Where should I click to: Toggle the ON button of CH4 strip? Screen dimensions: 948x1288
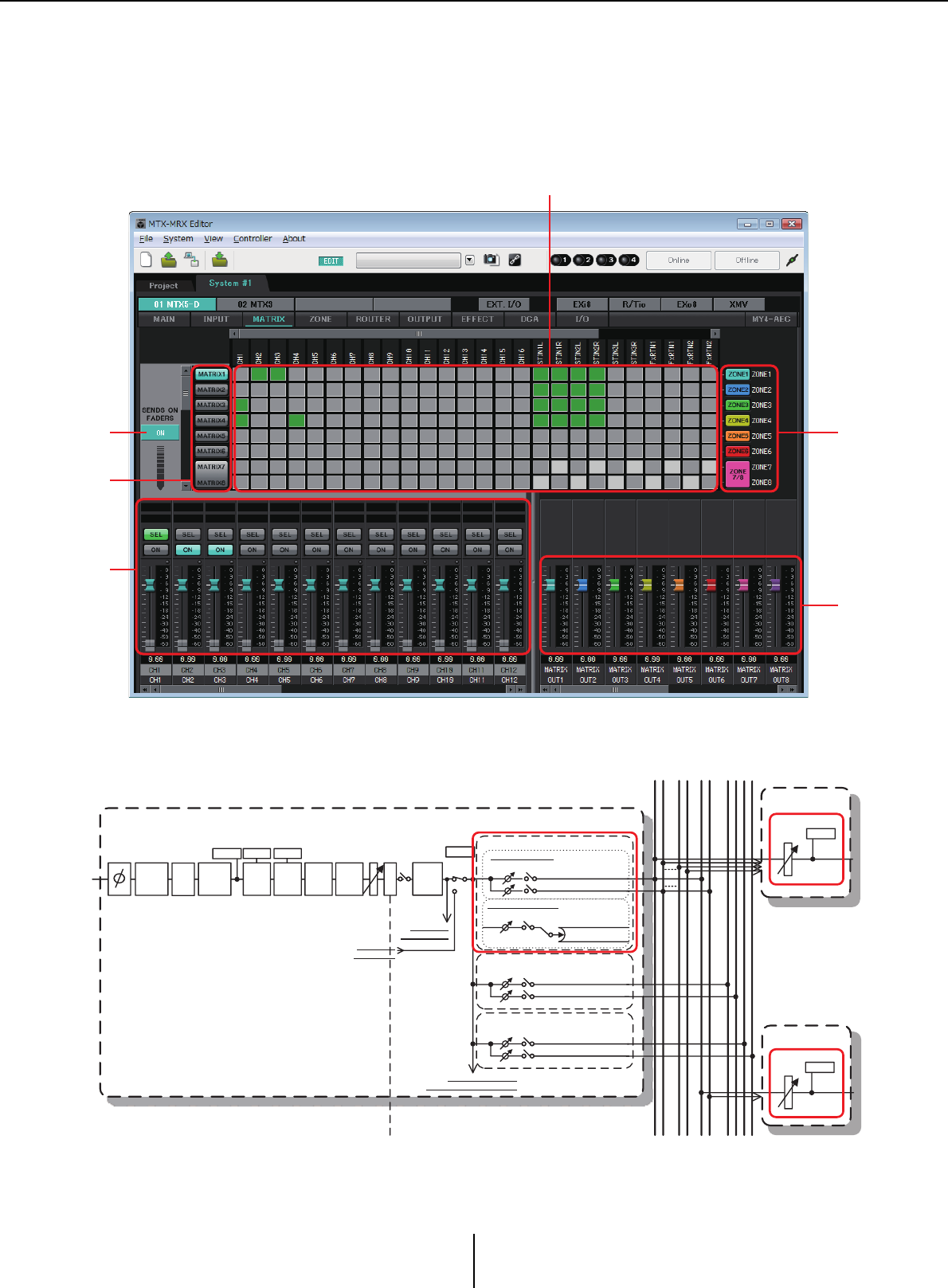click(x=252, y=550)
